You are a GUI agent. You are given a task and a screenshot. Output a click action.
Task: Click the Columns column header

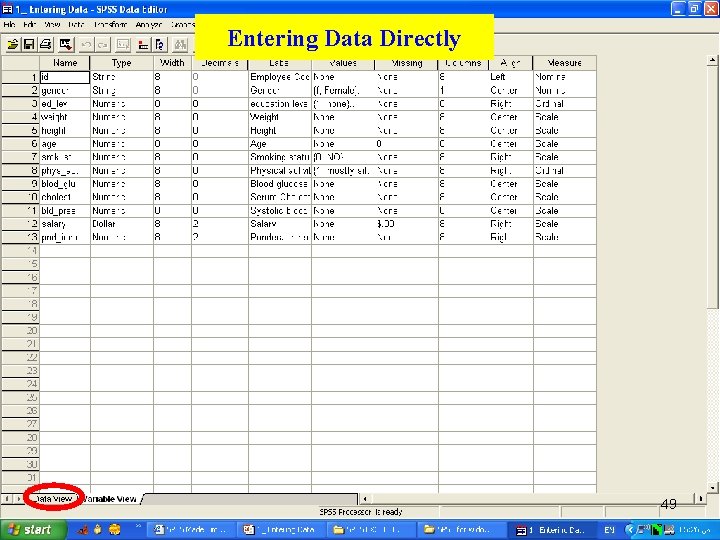point(463,63)
